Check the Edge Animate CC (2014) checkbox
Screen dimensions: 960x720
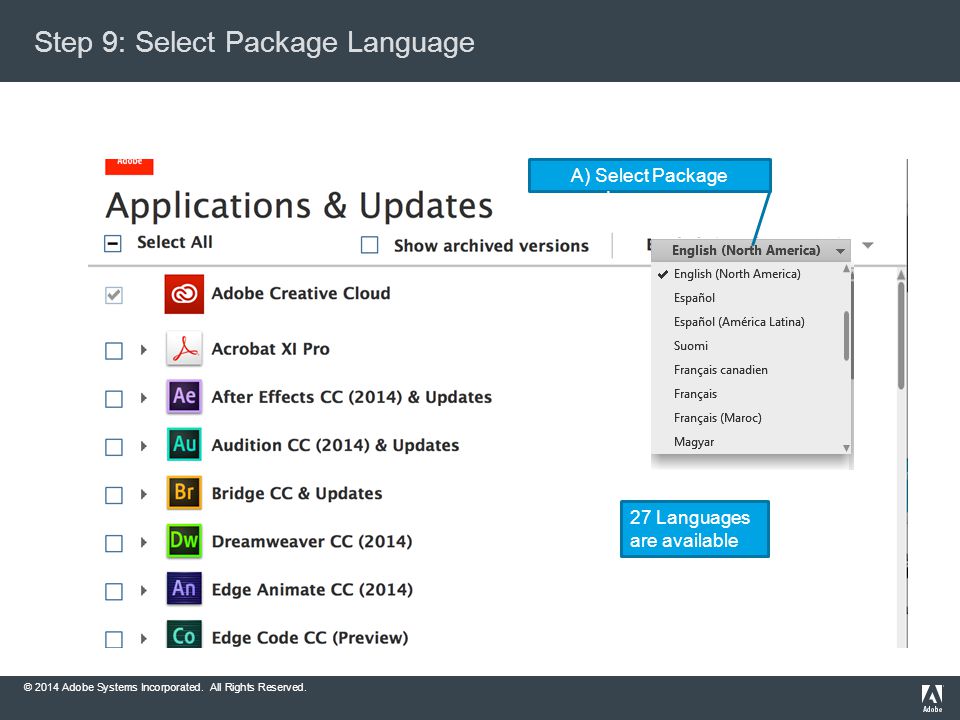coord(114,591)
